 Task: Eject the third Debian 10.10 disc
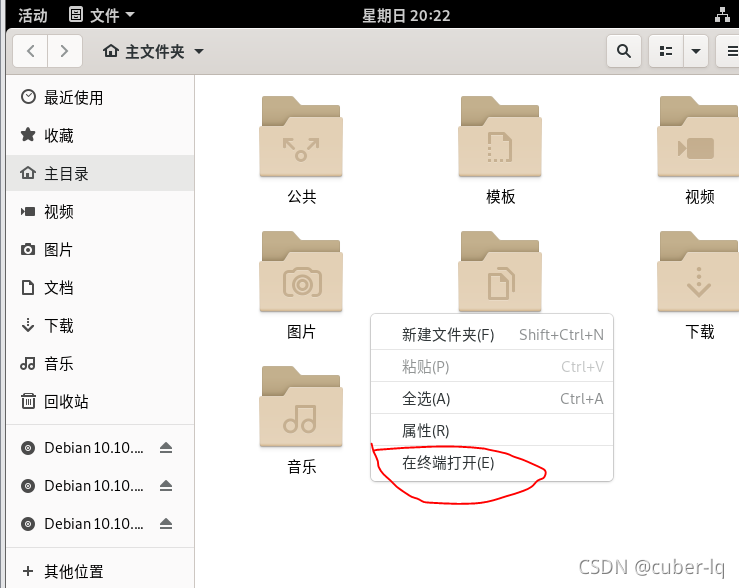point(165,524)
